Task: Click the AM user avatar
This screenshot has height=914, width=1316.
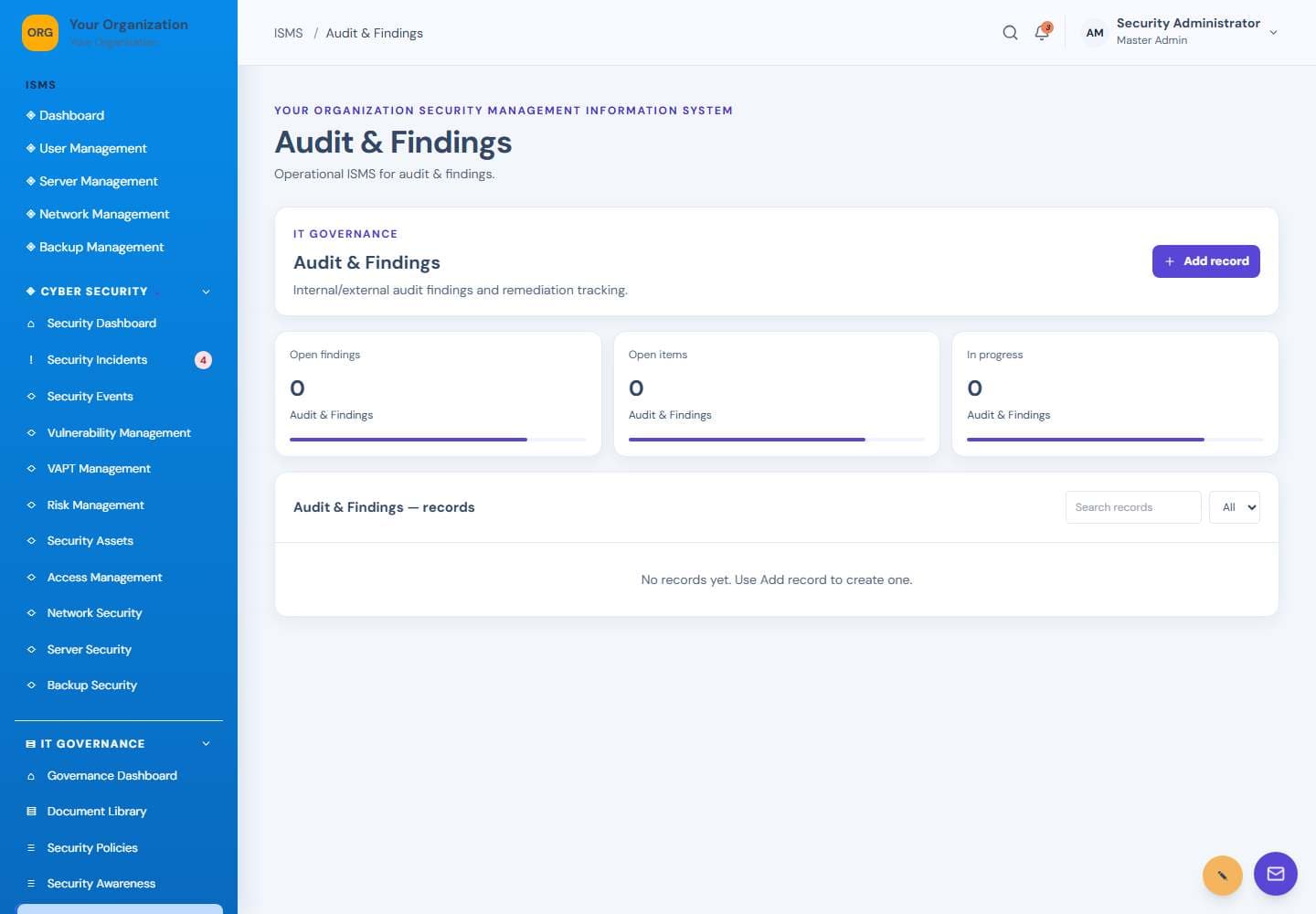Action: pyautogui.click(x=1095, y=33)
